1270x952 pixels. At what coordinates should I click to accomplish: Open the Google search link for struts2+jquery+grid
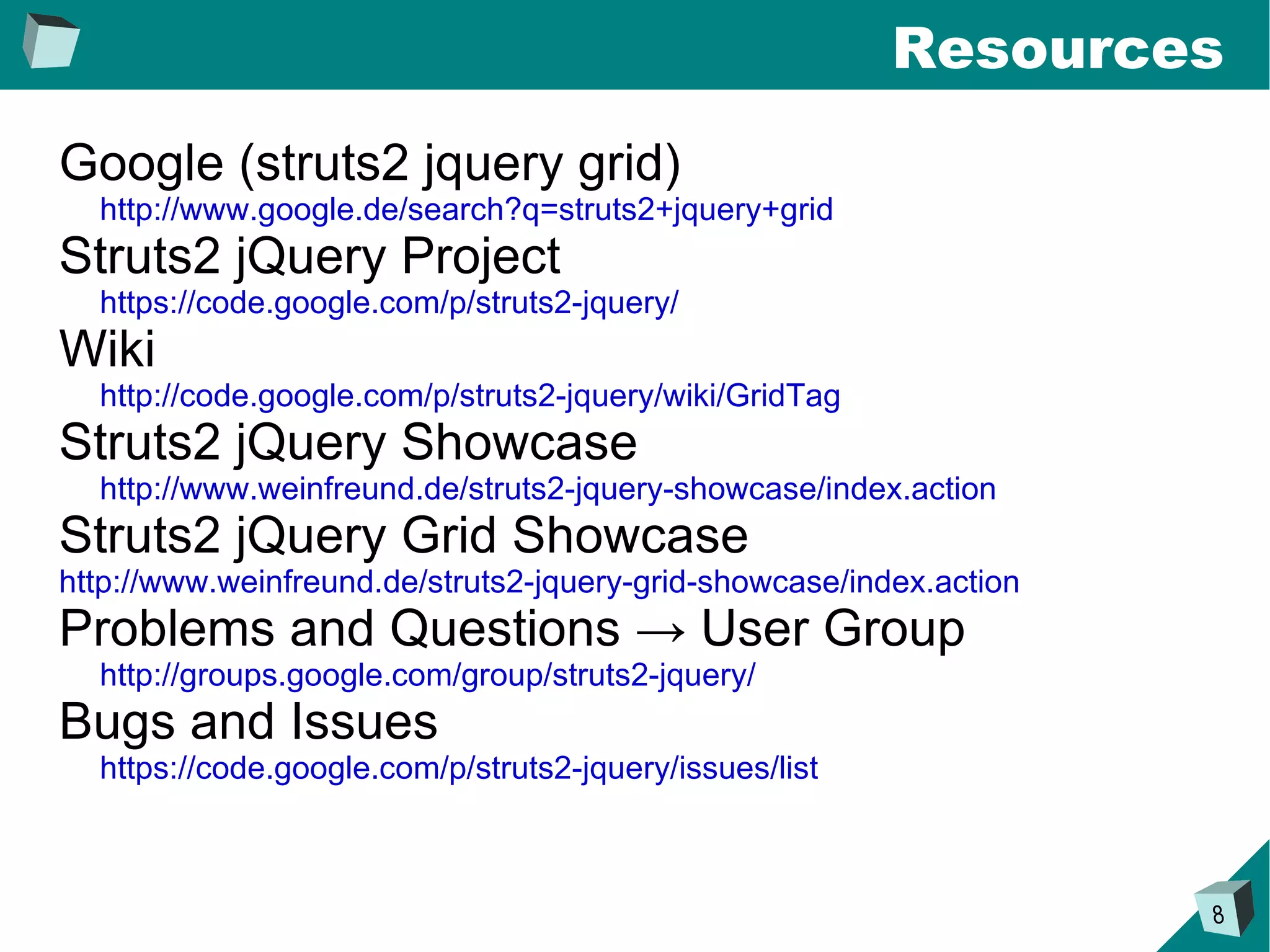466,210
